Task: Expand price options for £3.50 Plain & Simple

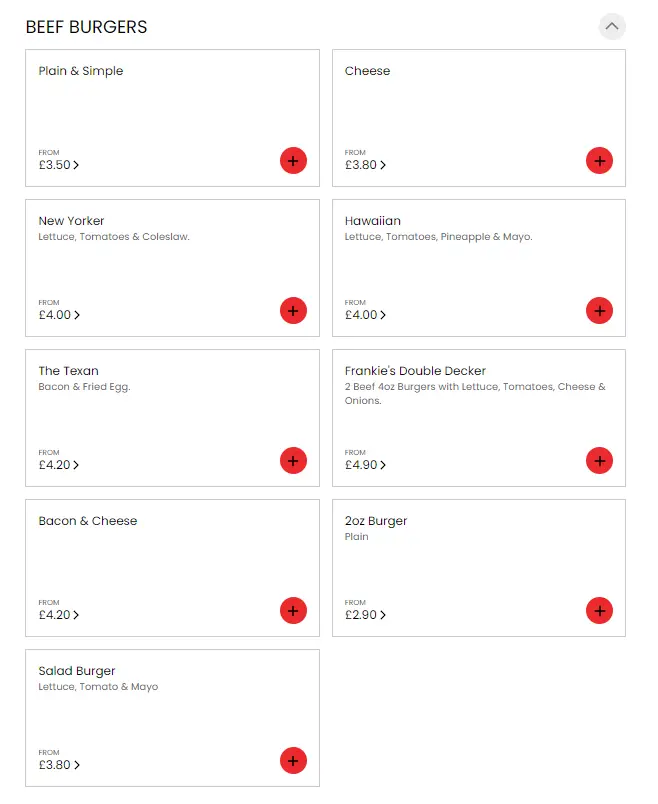Action: click(59, 165)
